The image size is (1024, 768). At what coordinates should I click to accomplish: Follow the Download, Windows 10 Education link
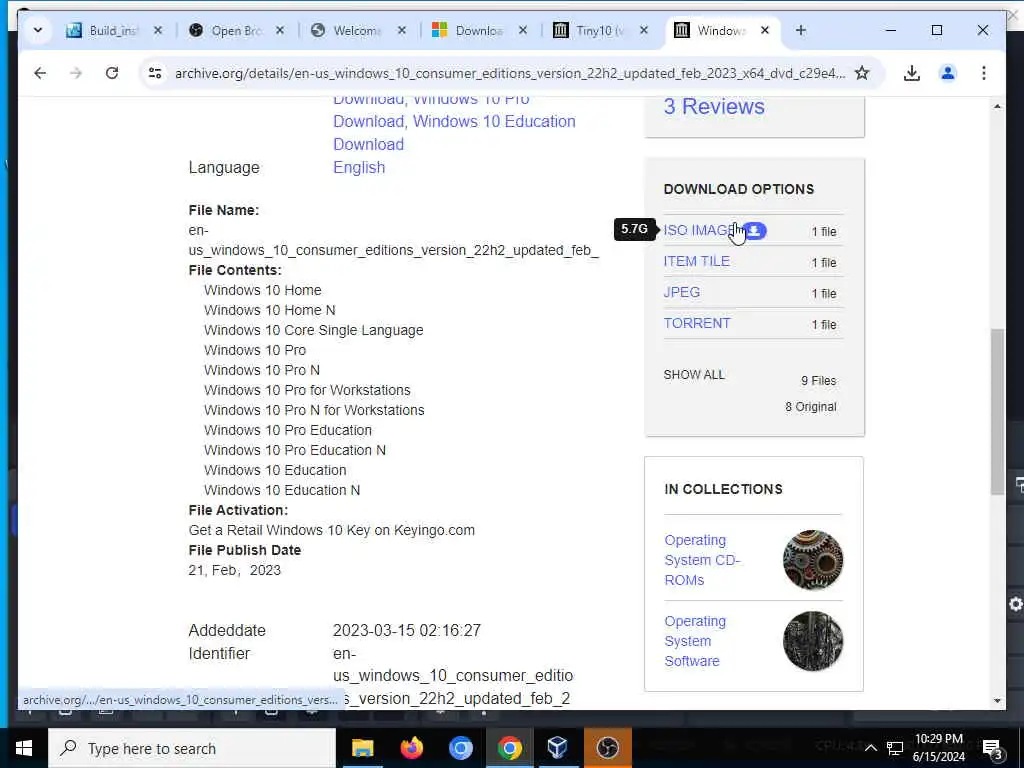[455, 121]
